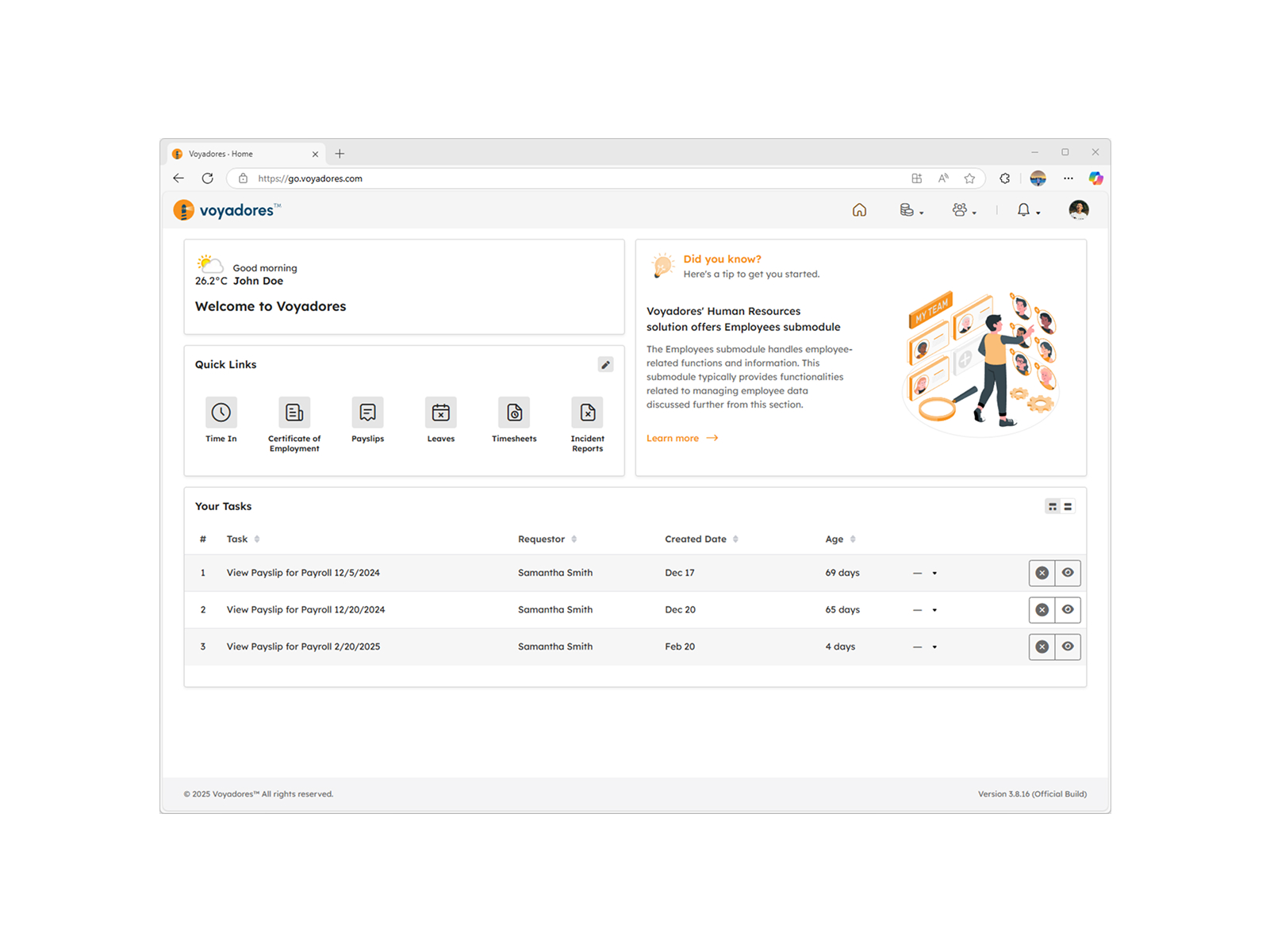Close the Voyadores - Home tab

315,154
